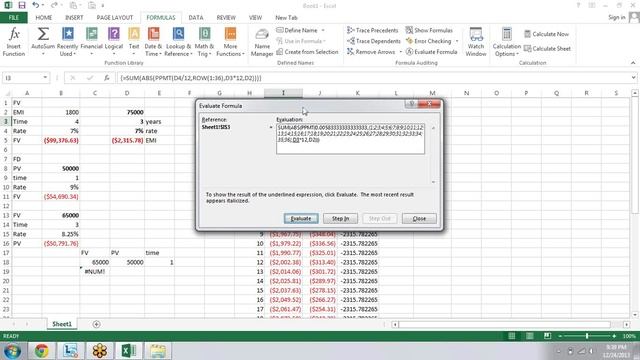Open Math & Trig functions
The image size is (640, 360).
(x=204, y=42)
